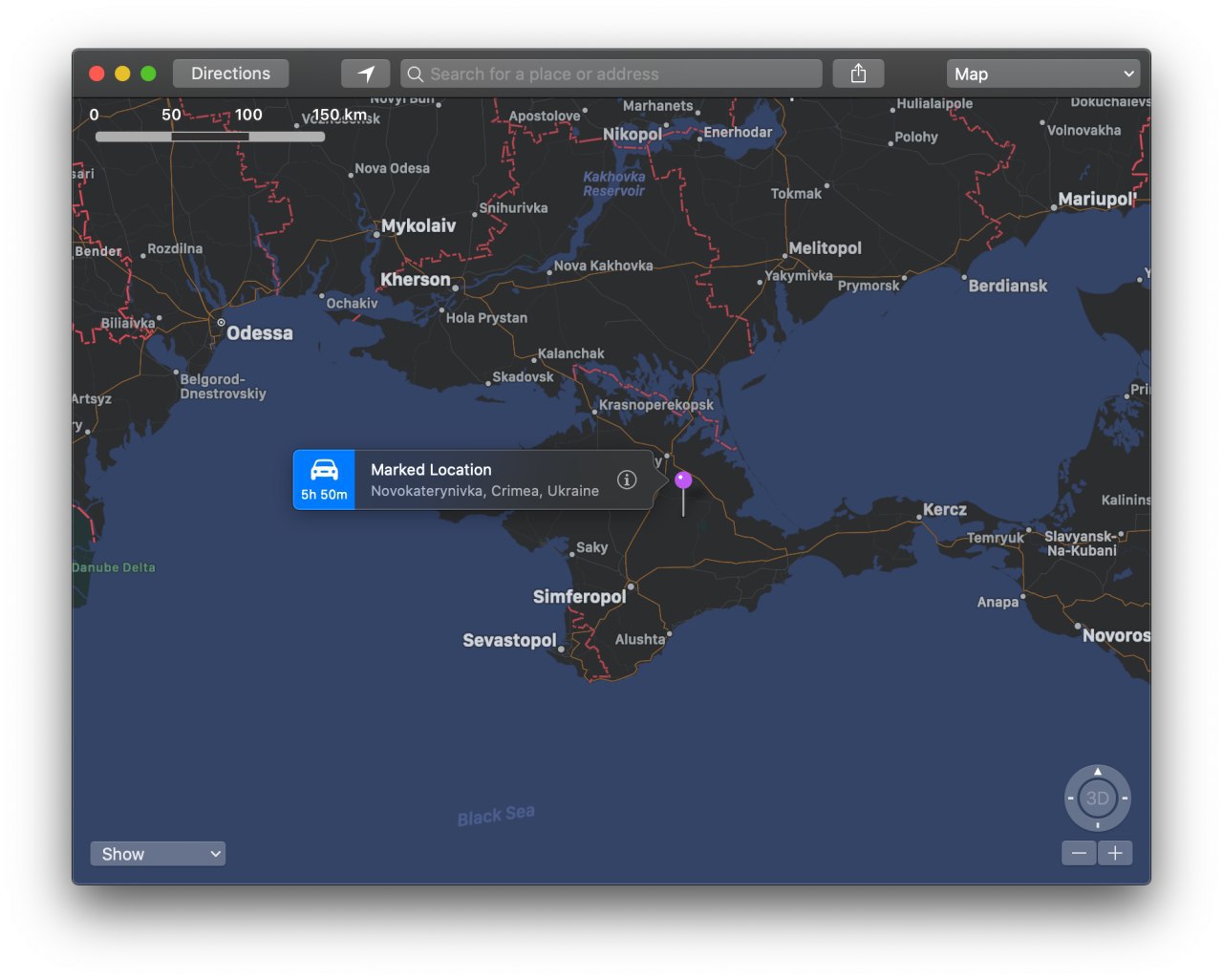Click the Mykolaiv city label
1223x980 pixels.
(x=418, y=225)
